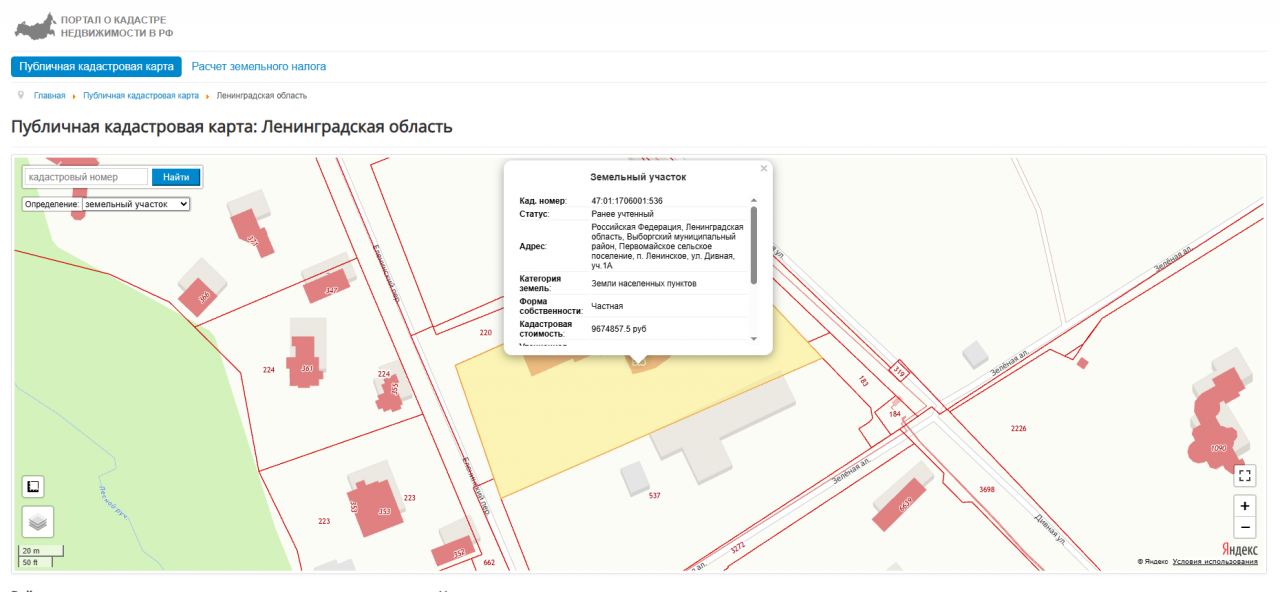
Task: Zoom in with the plus button
Action: coord(1245,506)
